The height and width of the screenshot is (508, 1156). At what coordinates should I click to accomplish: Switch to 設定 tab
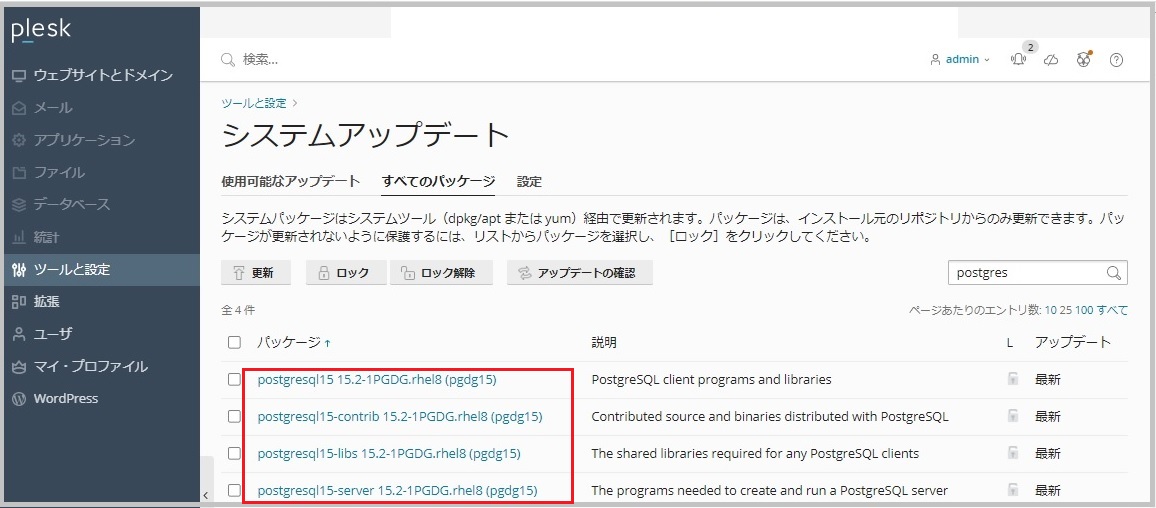529,181
